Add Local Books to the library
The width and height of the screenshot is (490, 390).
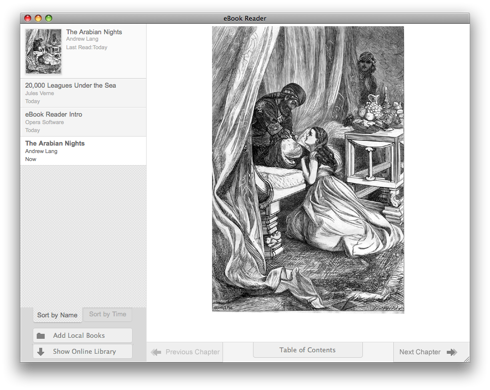coord(83,335)
